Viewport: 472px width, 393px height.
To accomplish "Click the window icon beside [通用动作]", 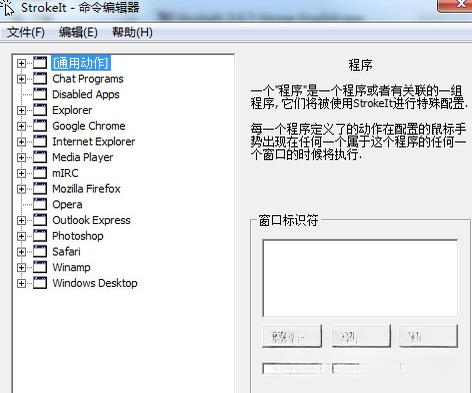I will click(x=40, y=63).
